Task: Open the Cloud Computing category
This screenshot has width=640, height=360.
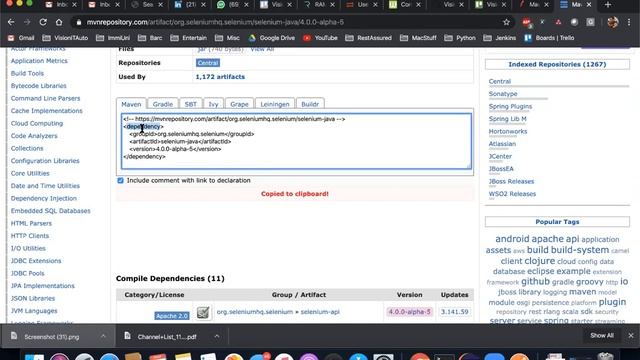Action: 37,123
